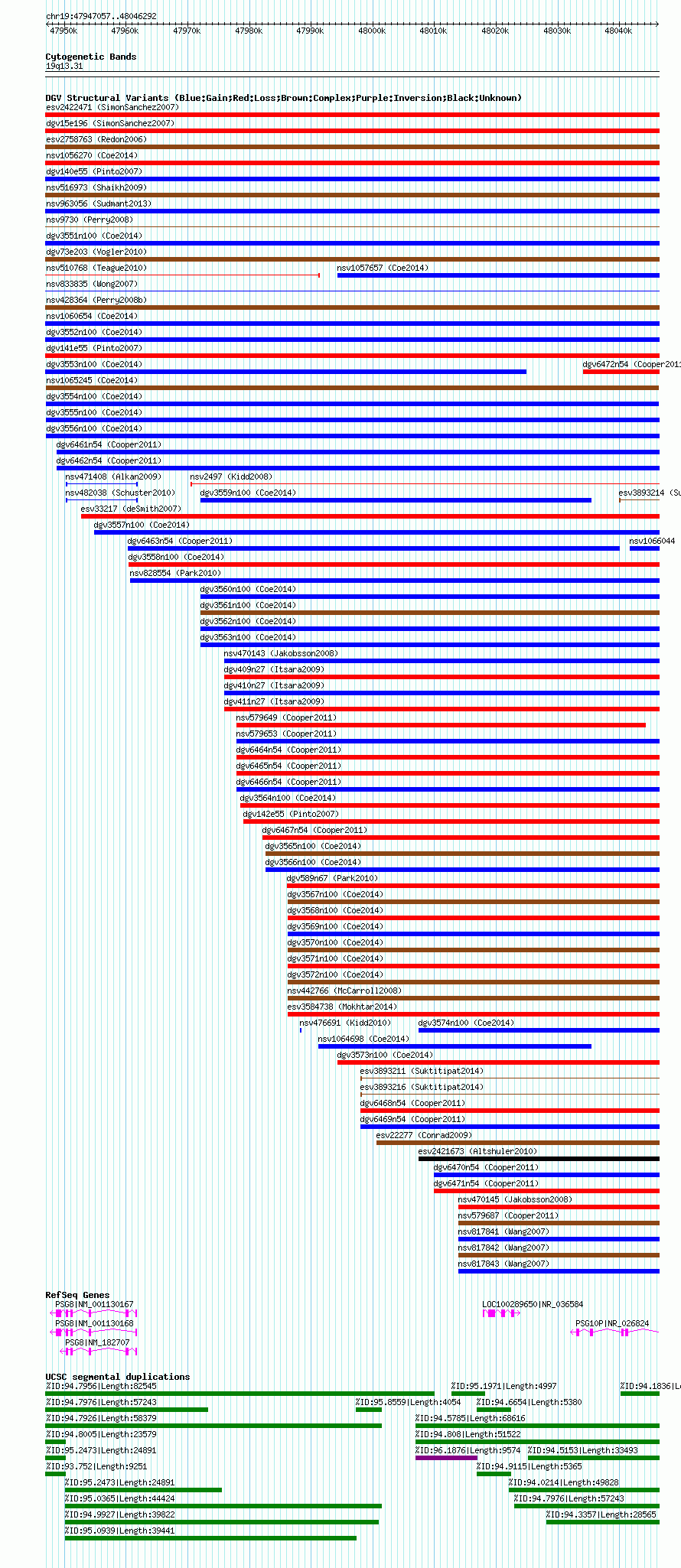
Task: Select the chr19:47947057..48046292 range label
Action: pyautogui.click(x=101, y=16)
